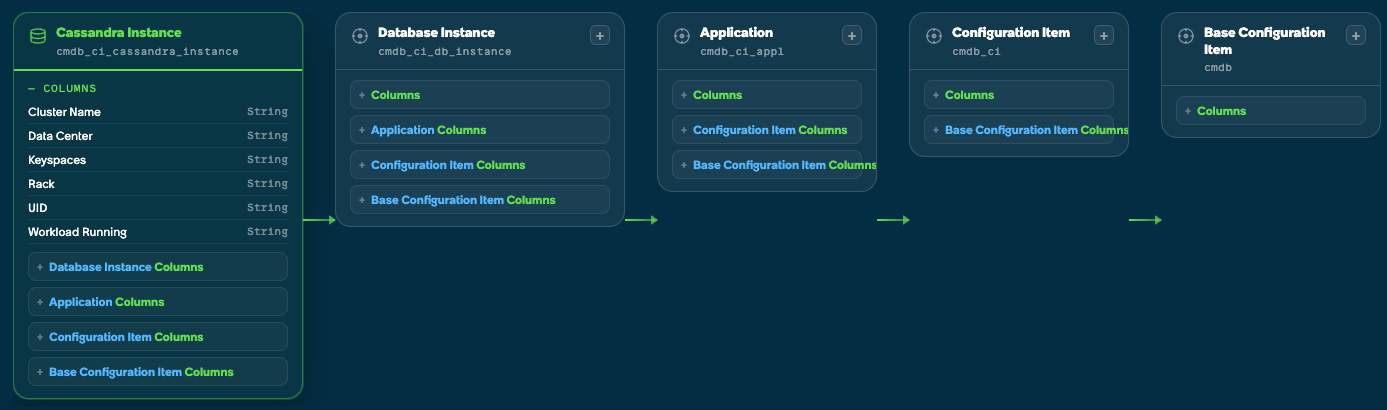Click the plus button on the Database Instance card
The width and height of the screenshot is (1387, 410).
tap(600, 35)
